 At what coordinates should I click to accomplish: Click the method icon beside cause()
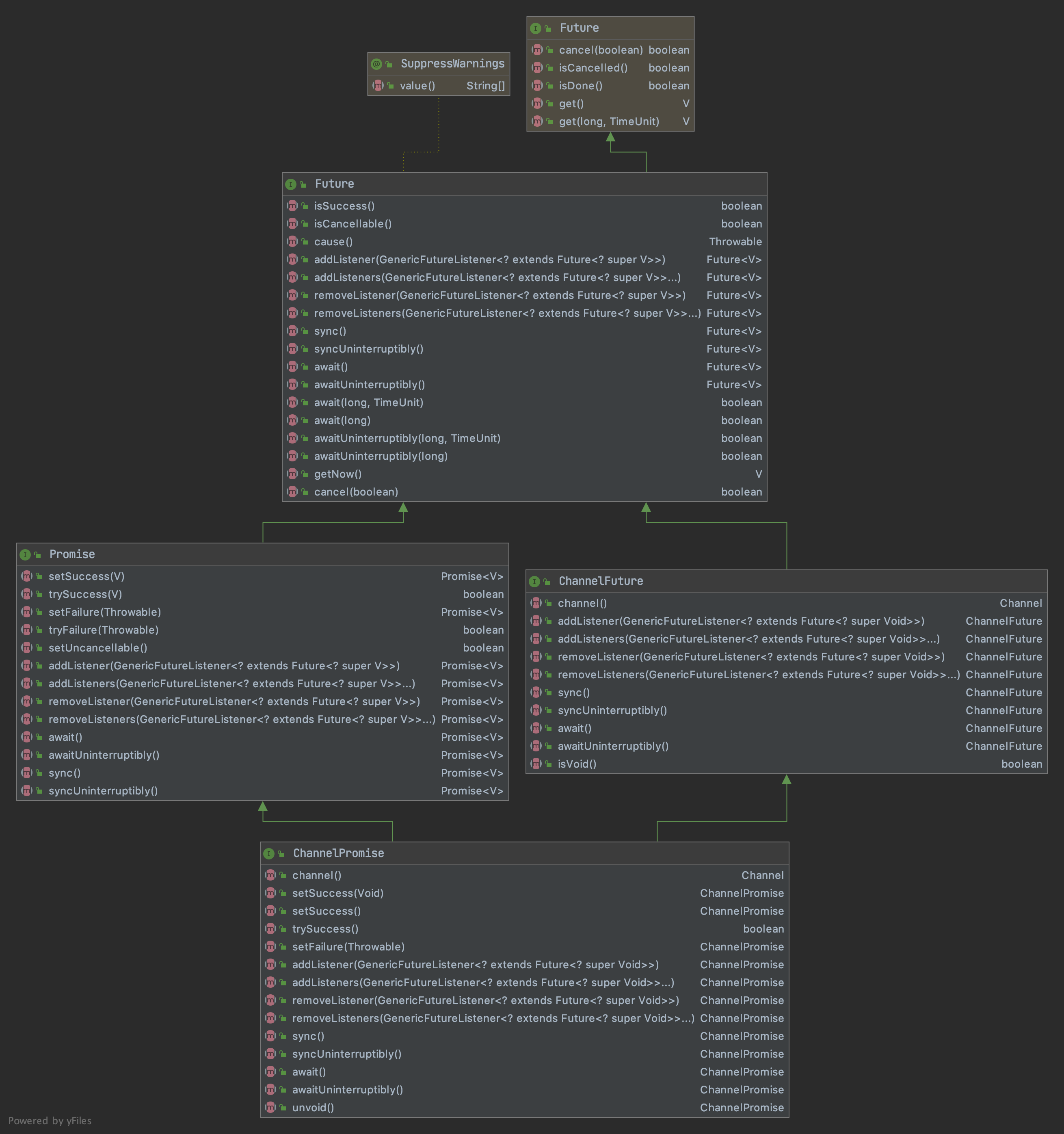pyautogui.click(x=292, y=242)
